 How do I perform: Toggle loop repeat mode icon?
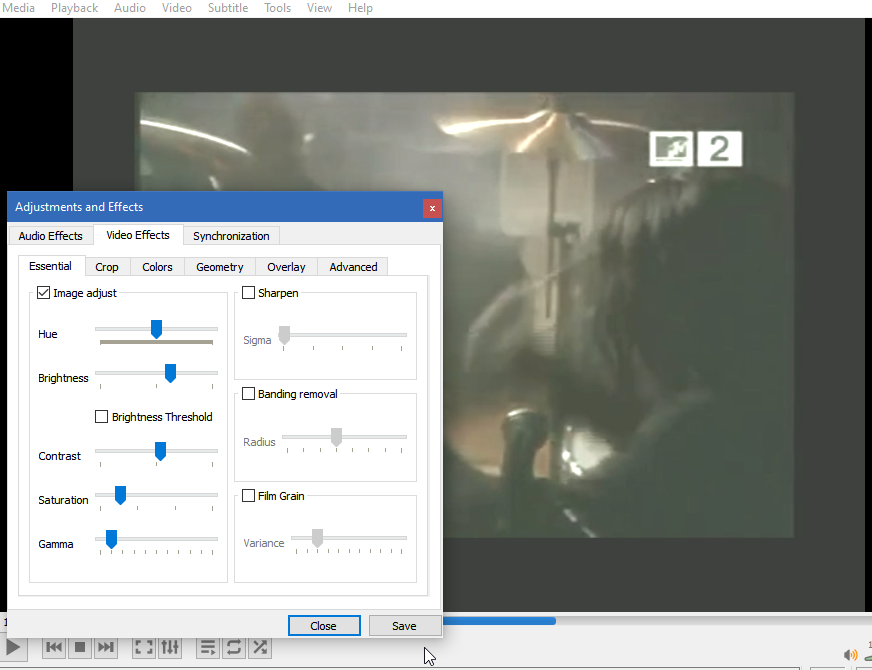(234, 647)
